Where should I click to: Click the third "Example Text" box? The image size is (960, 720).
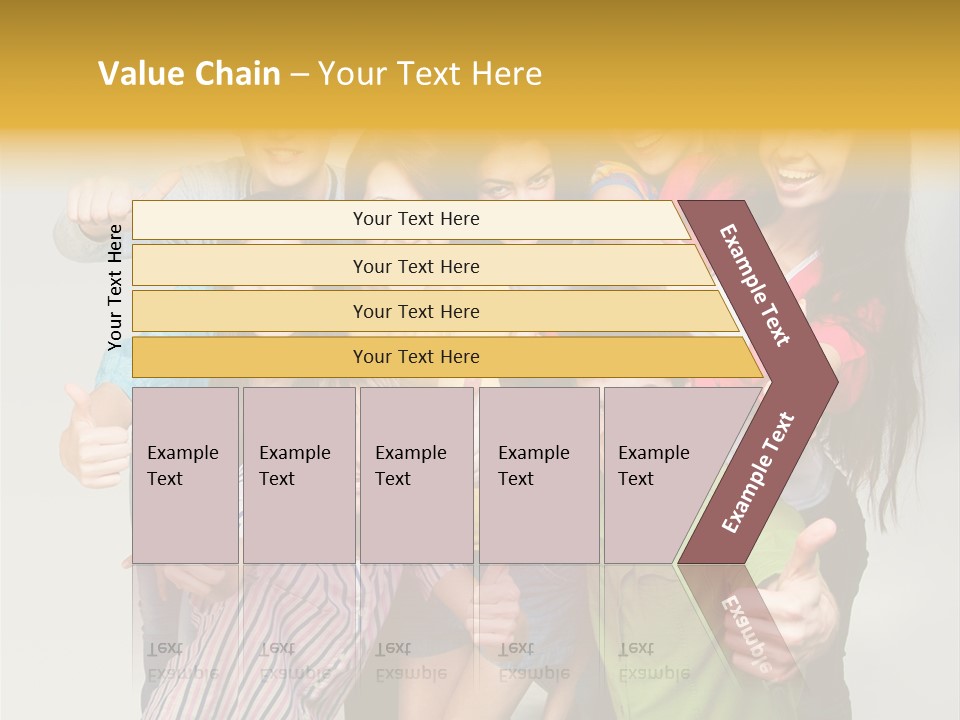point(416,475)
